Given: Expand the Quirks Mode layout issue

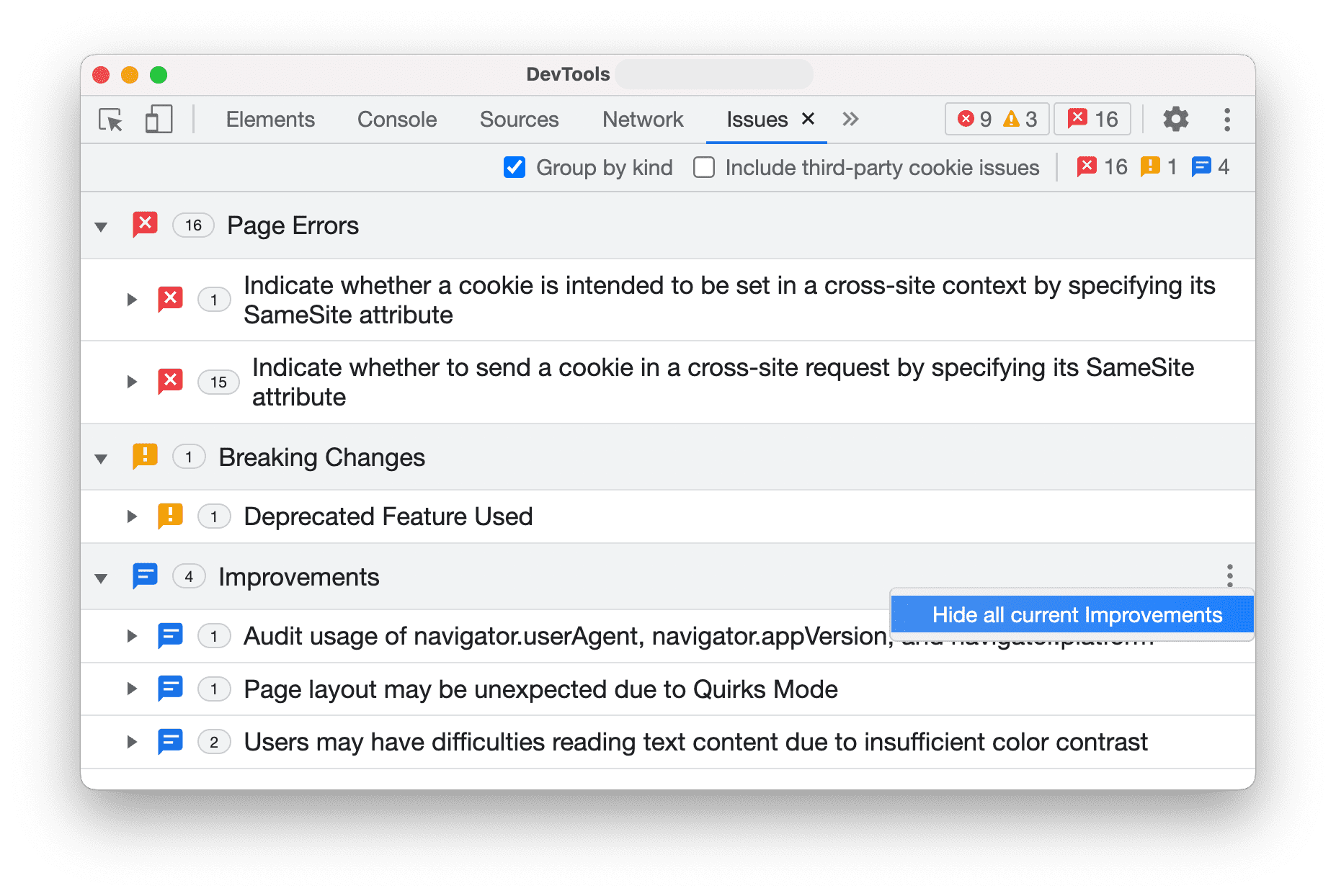Looking at the screenshot, I should pos(132,689).
